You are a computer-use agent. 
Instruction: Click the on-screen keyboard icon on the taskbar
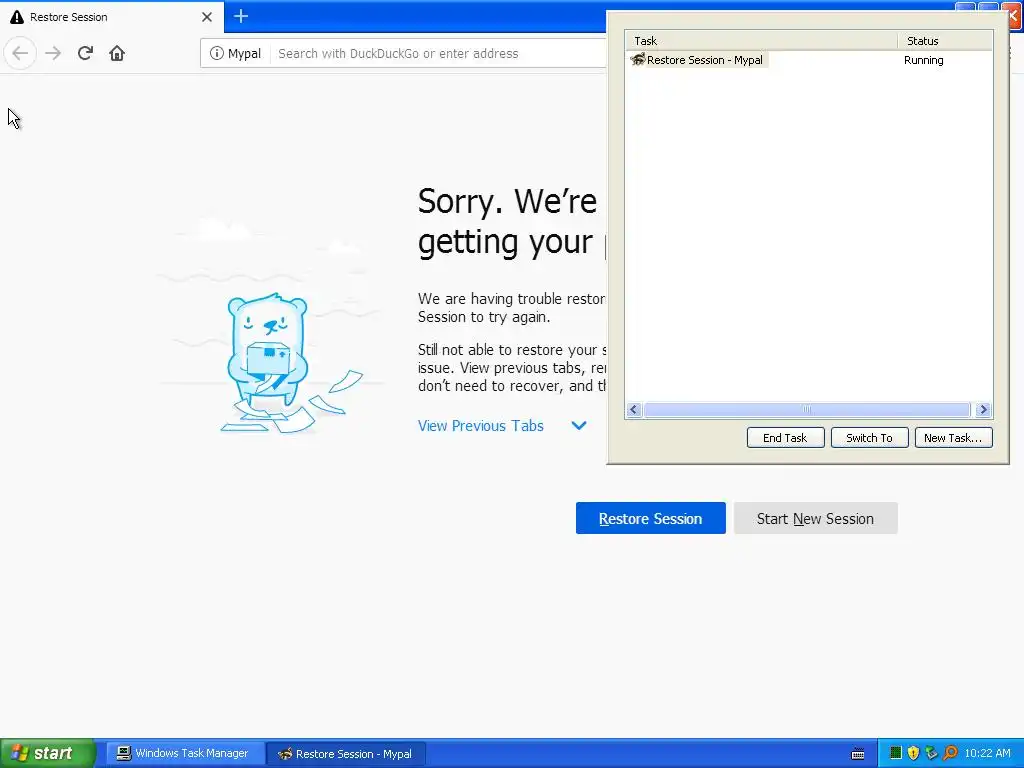click(x=858, y=754)
